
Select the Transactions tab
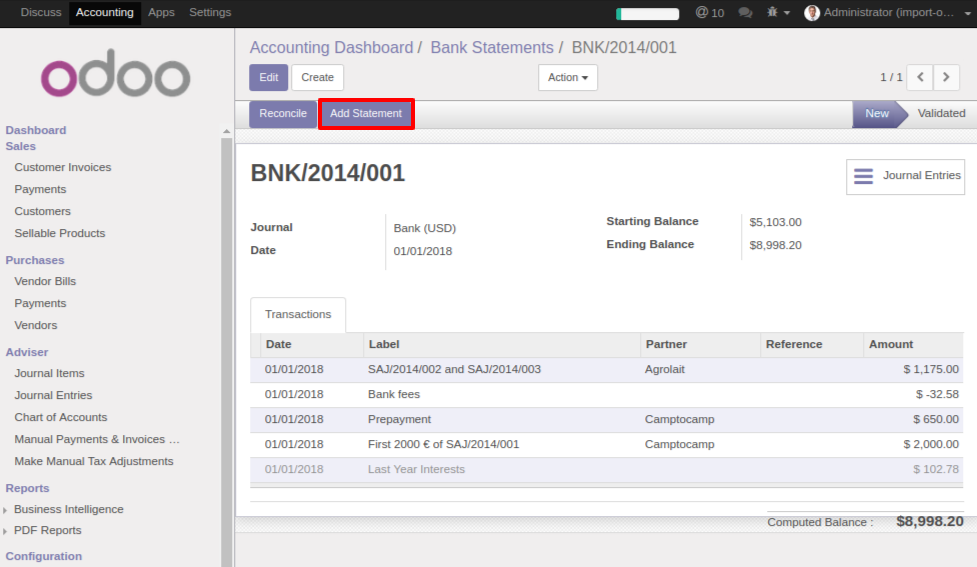pos(298,314)
